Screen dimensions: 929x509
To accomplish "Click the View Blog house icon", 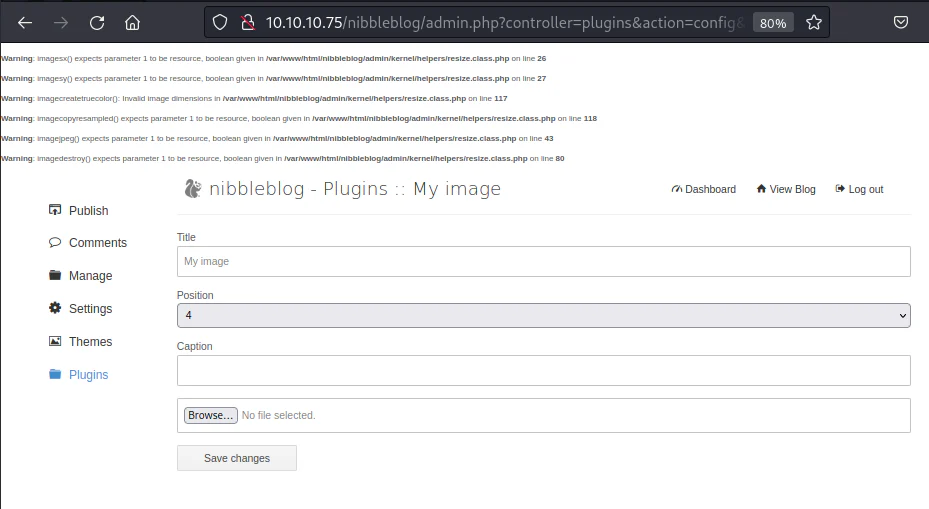I will 761,188.
